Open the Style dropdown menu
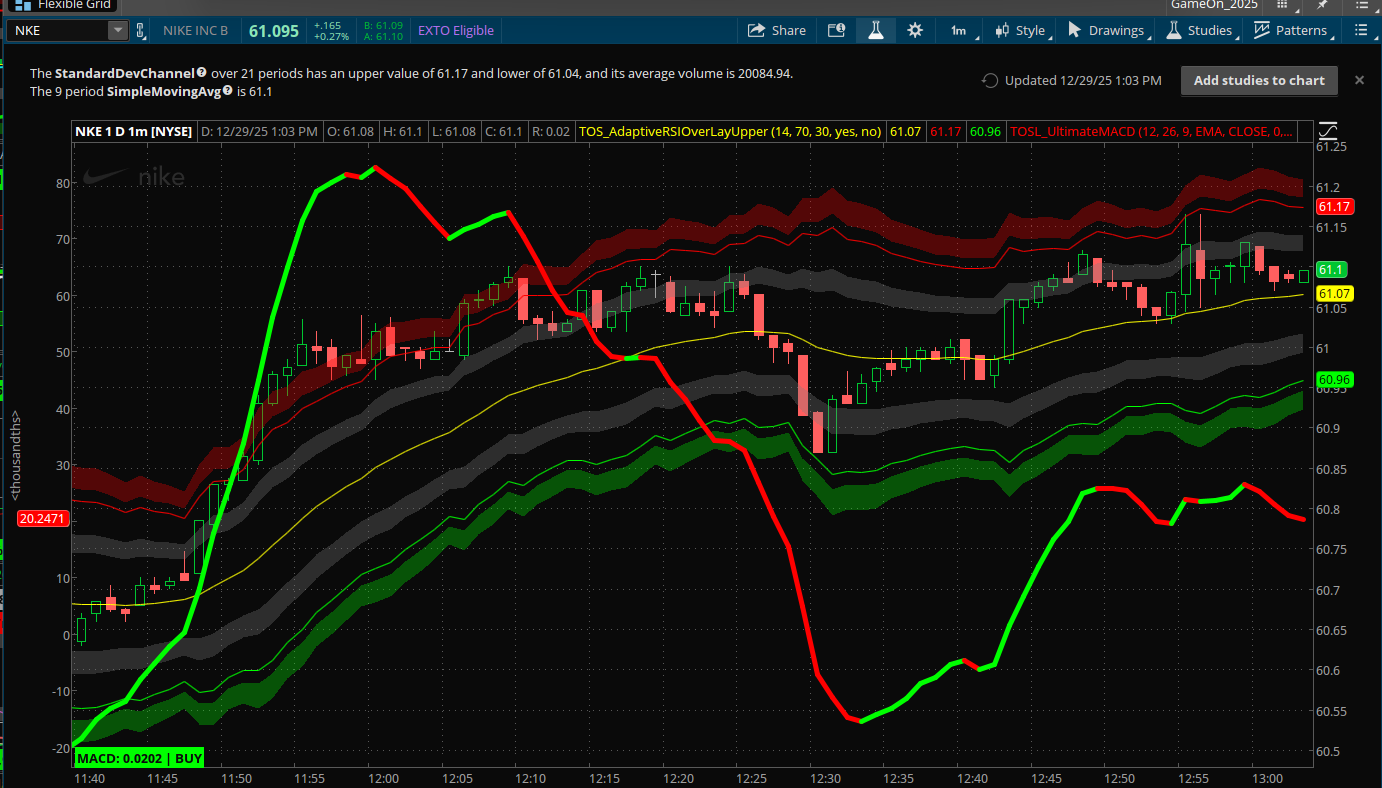Screen dimensions: 1382x788 [x=1020, y=30]
